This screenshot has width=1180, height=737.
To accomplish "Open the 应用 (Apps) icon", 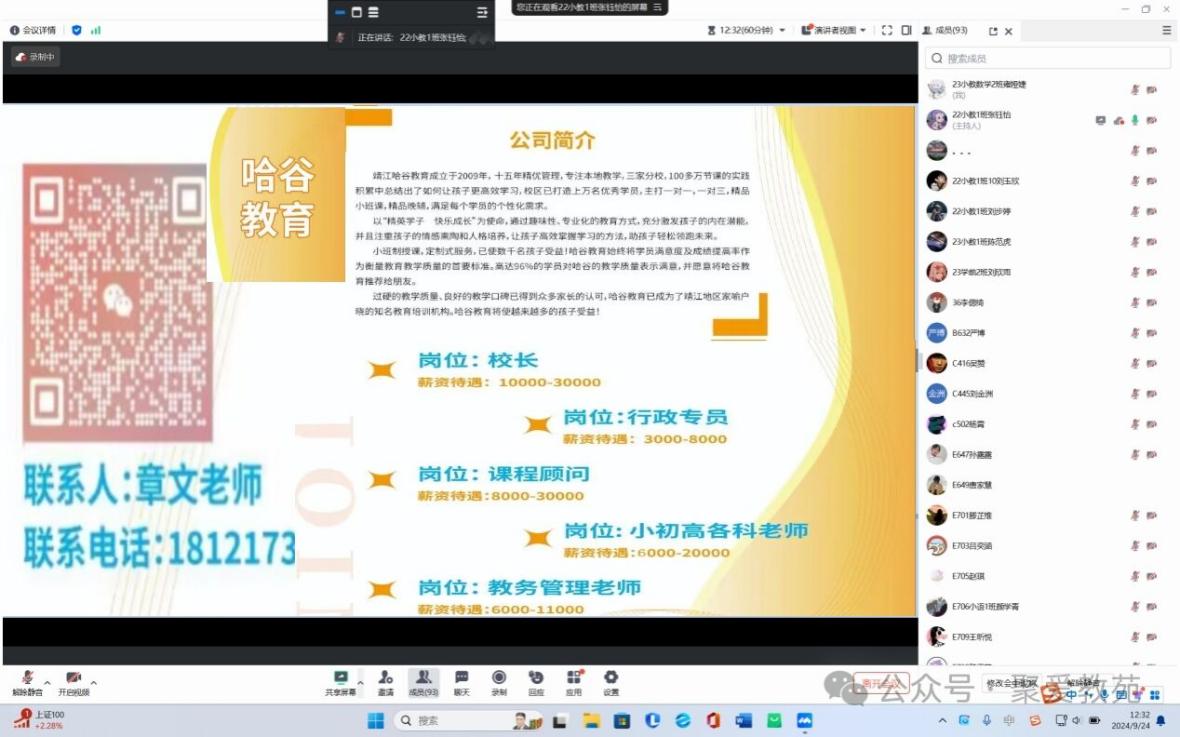I will click(x=574, y=682).
